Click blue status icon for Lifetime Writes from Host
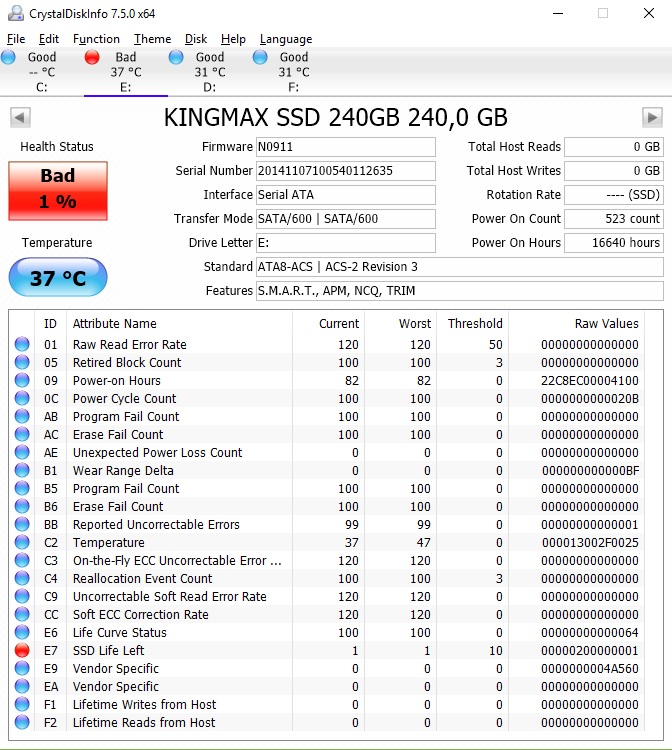Image resolution: width=672 pixels, height=750 pixels. [22, 705]
